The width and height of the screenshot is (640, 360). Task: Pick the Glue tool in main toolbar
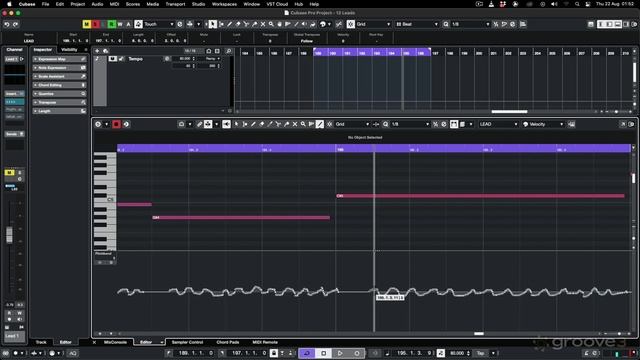click(255, 24)
